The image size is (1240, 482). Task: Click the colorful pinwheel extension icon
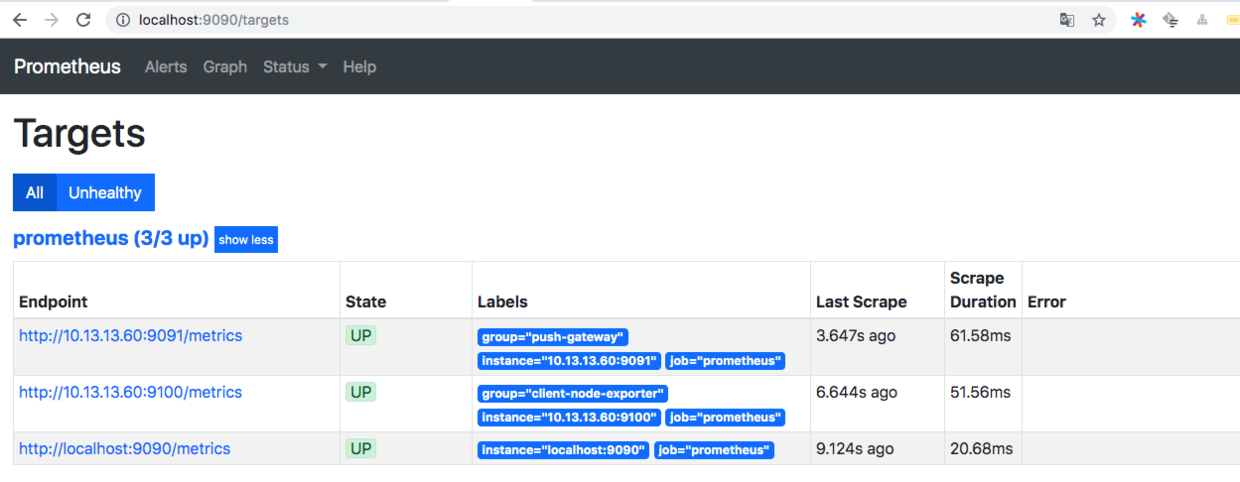click(1138, 19)
